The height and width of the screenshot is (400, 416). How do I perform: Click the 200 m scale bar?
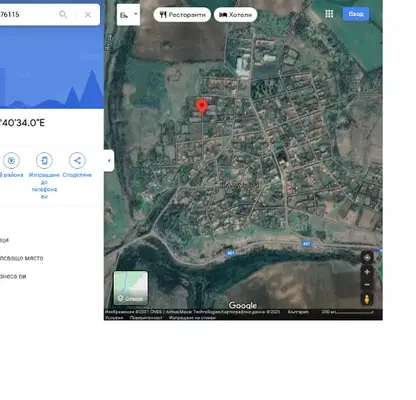[x=347, y=312]
